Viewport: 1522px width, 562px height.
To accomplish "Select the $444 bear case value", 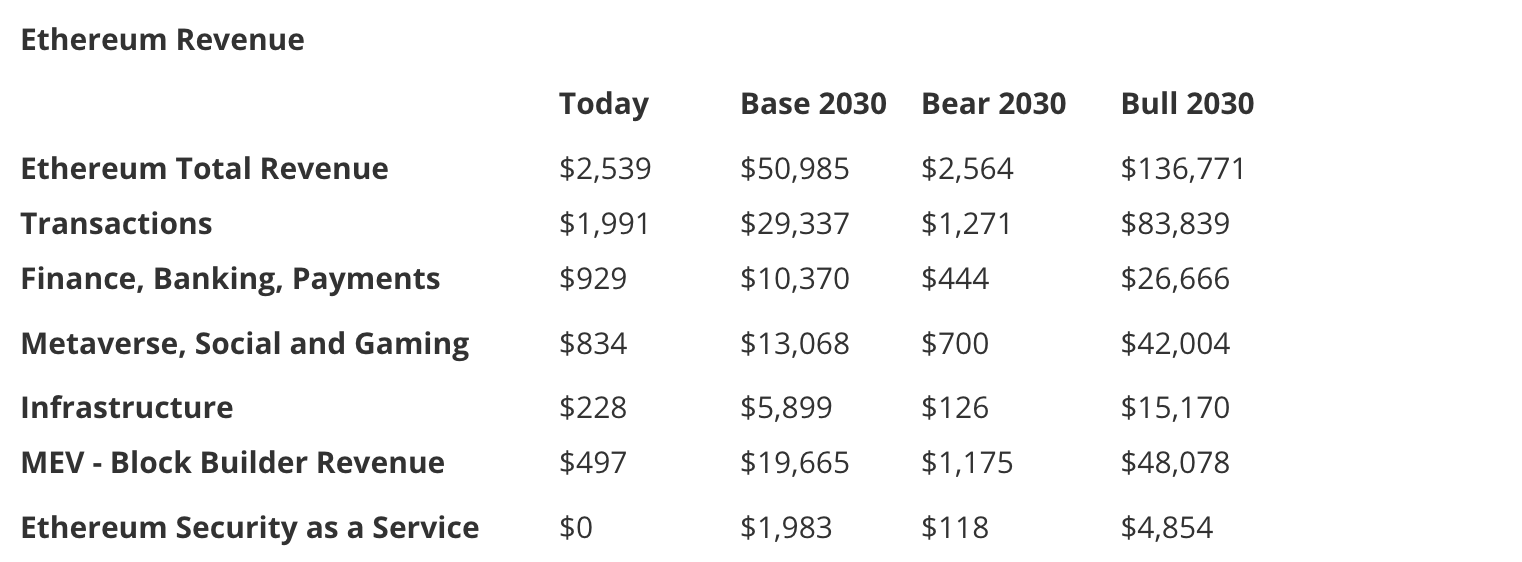I will pyautogui.click(x=954, y=278).
